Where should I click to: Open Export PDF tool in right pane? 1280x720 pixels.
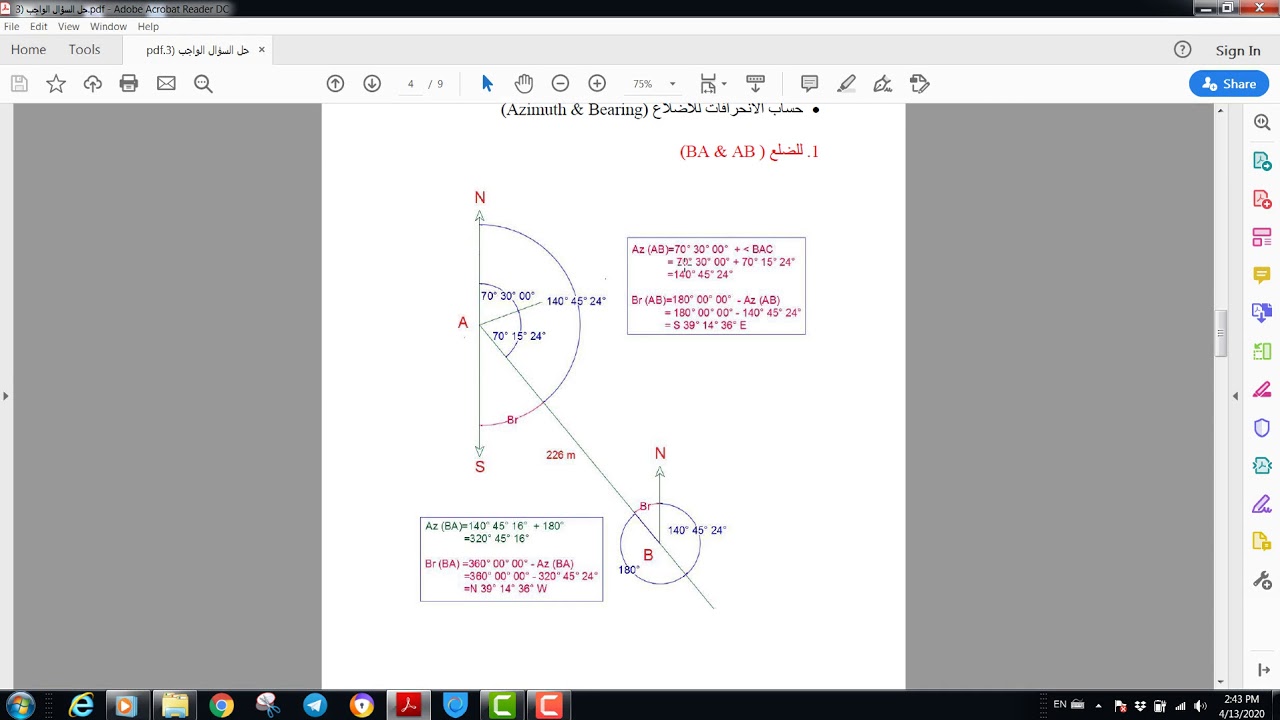click(x=1261, y=161)
